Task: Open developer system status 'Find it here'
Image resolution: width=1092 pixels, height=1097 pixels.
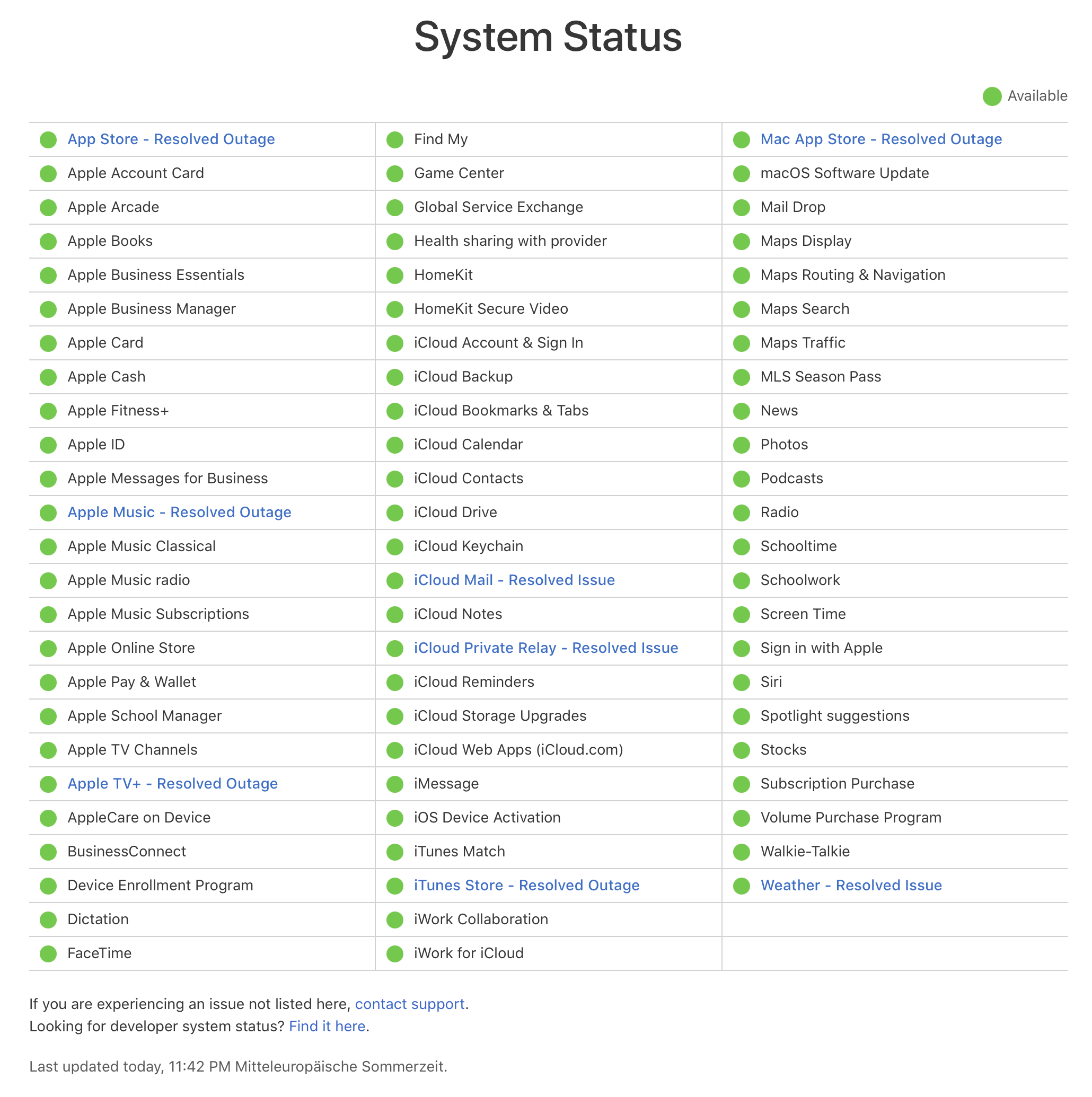Action: coord(327,1026)
